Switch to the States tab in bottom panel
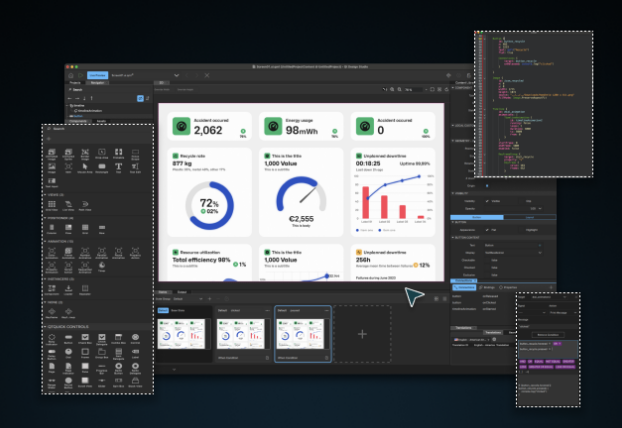The image size is (622, 428). 163,292
